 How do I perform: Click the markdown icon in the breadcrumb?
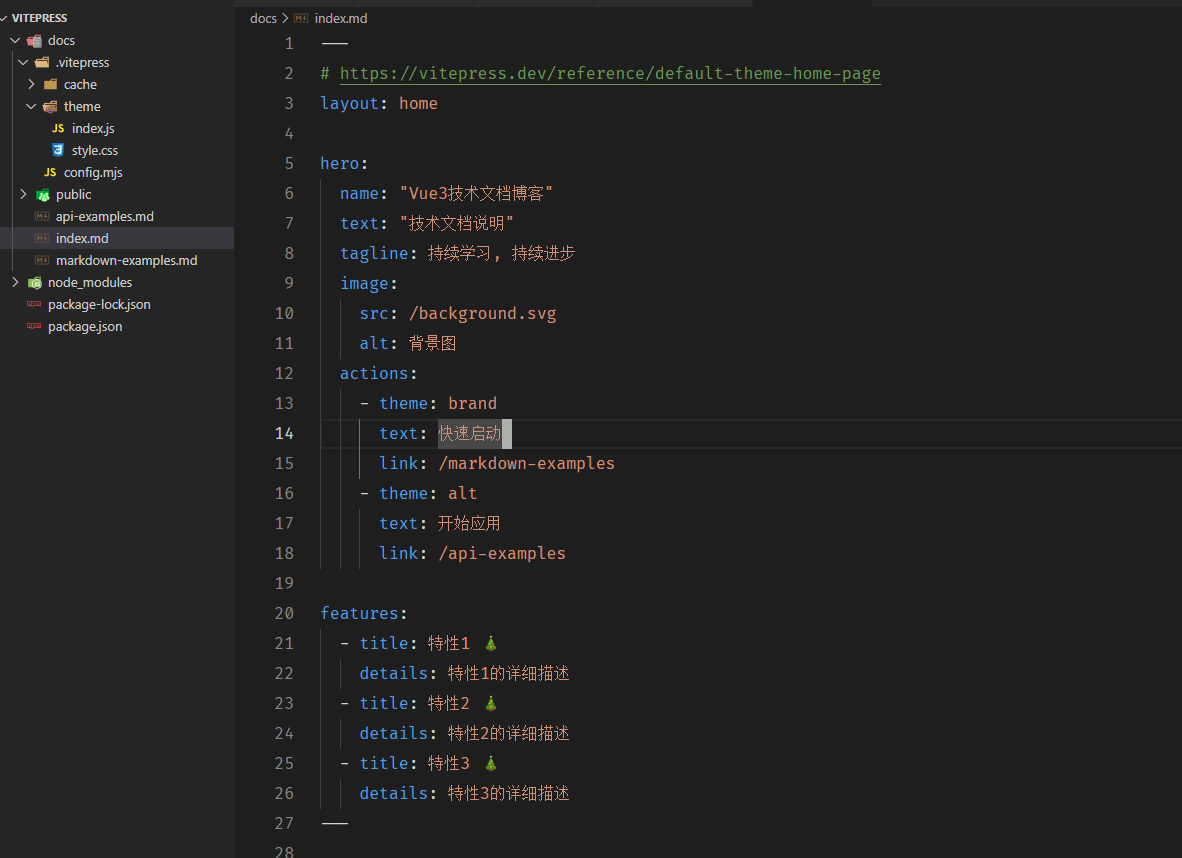(x=301, y=18)
